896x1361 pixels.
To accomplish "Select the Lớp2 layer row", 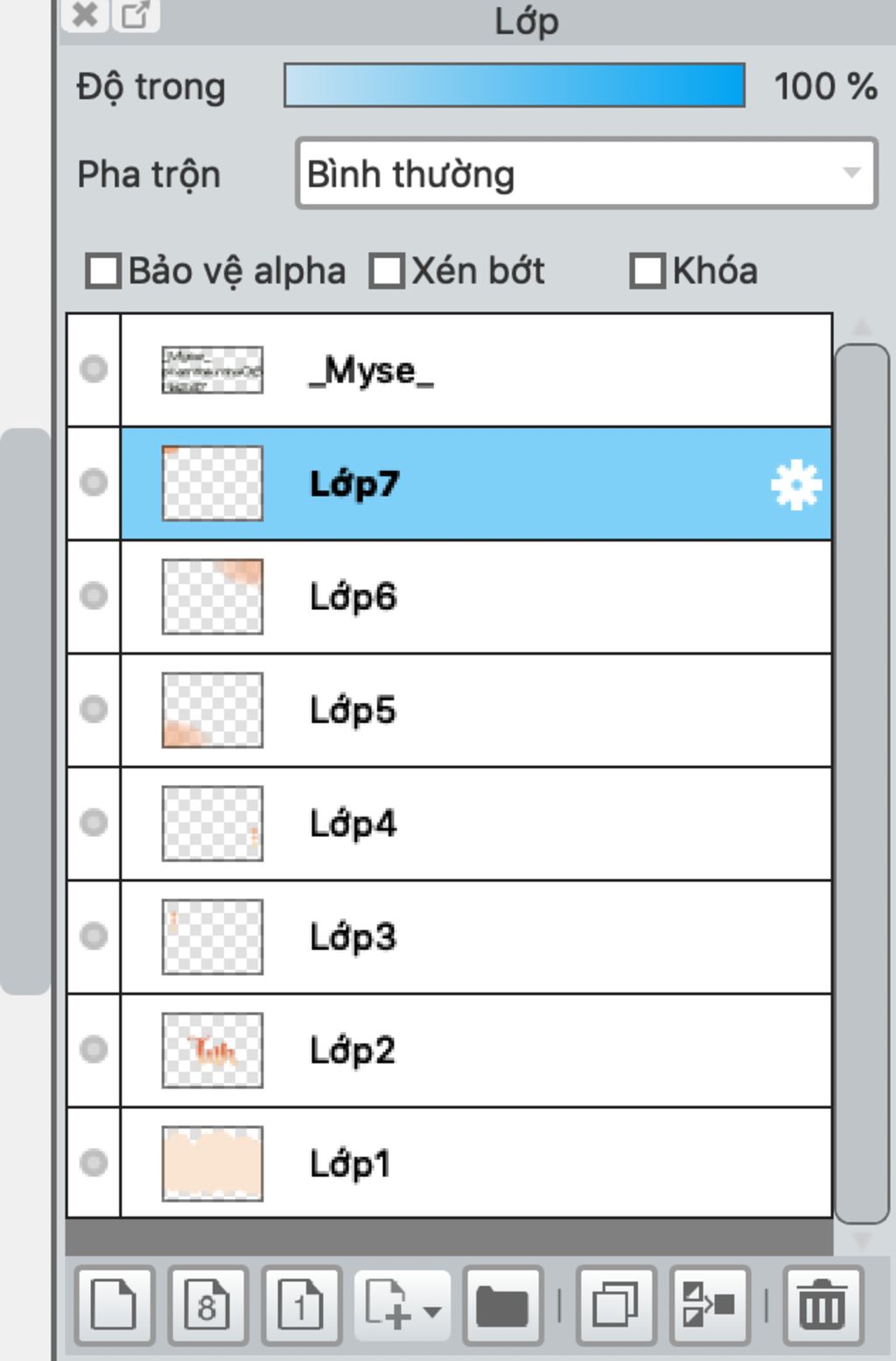I will (525, 1050).
